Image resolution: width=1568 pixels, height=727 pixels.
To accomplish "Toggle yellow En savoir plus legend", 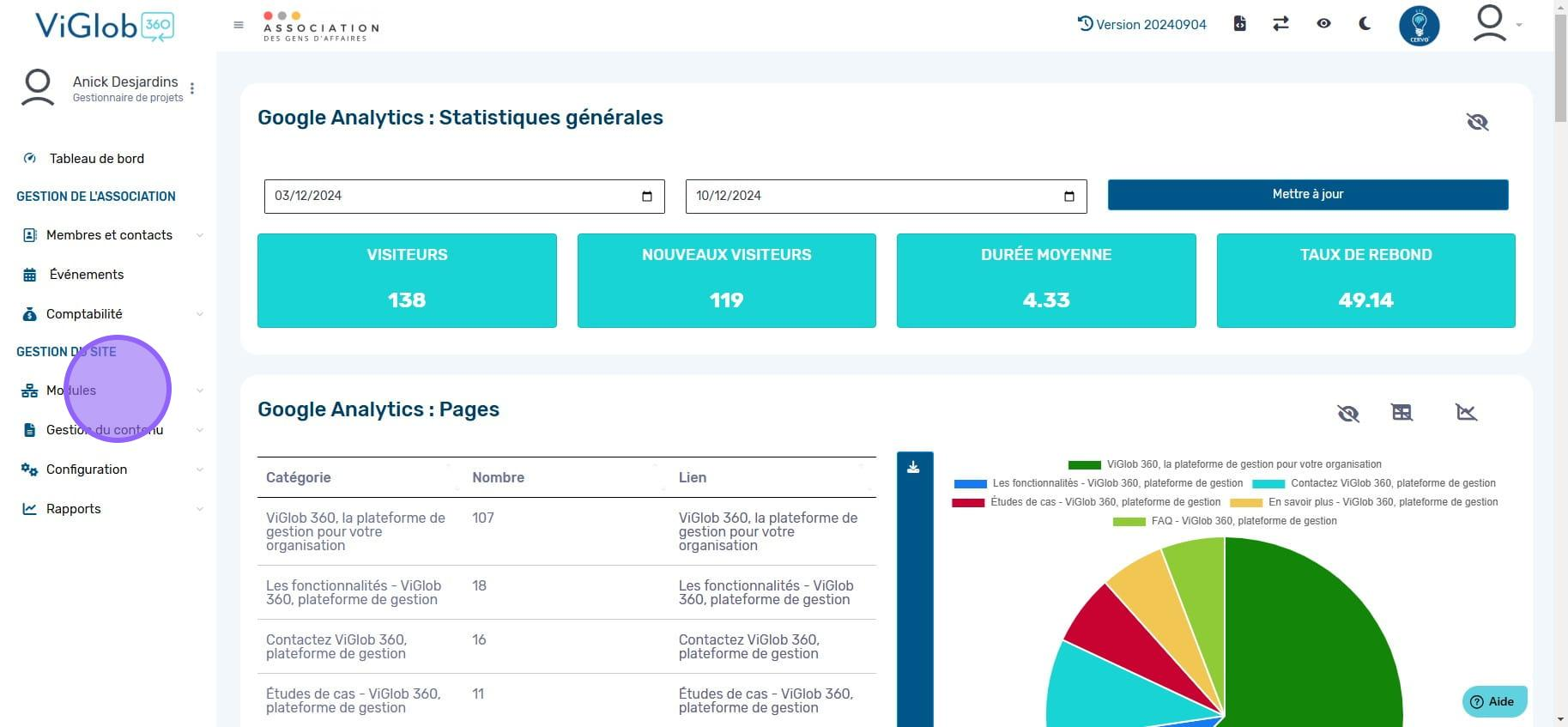I will point(1364,502).
